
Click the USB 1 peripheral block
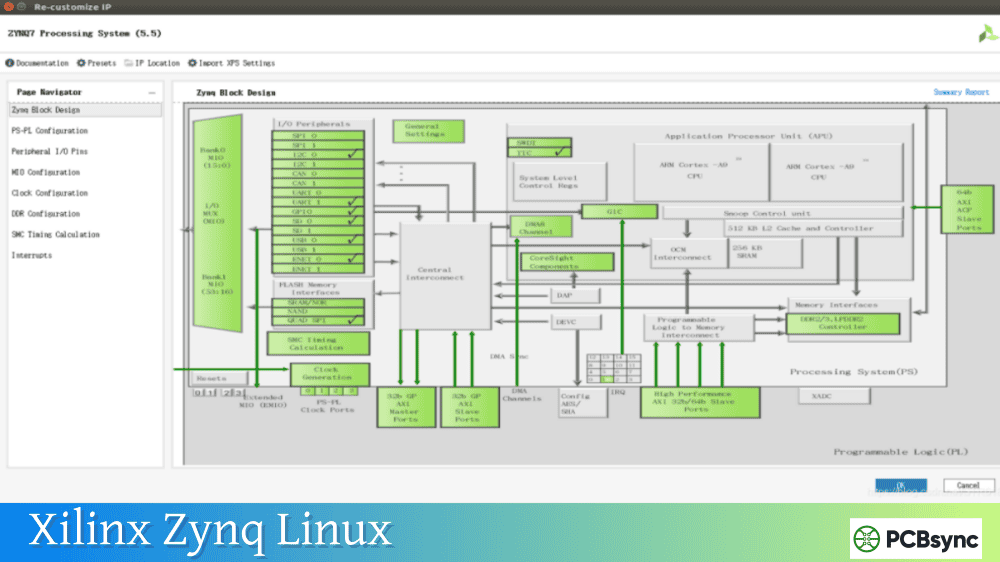tap(318, 250)
